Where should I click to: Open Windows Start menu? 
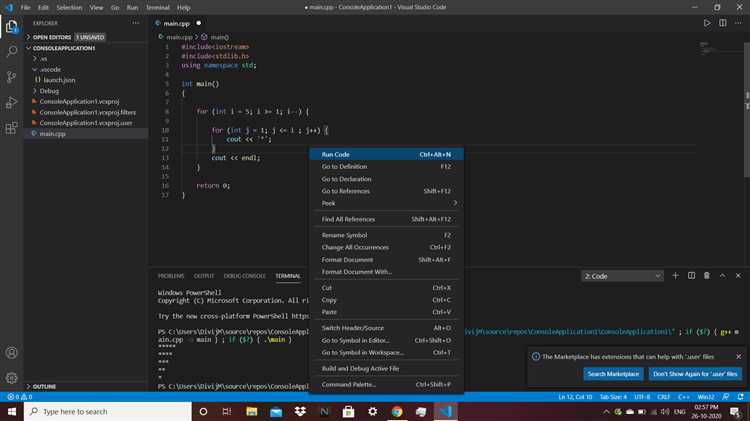(x=11, y=411)
